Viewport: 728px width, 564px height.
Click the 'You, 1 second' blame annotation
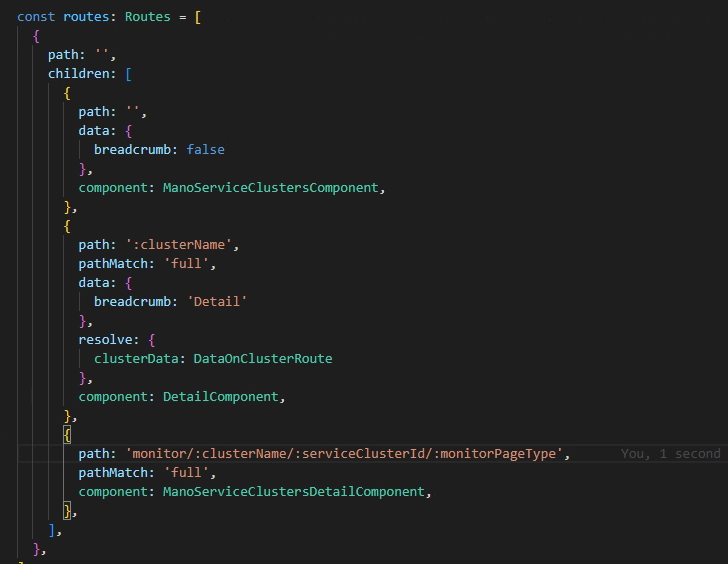point(671,454)
